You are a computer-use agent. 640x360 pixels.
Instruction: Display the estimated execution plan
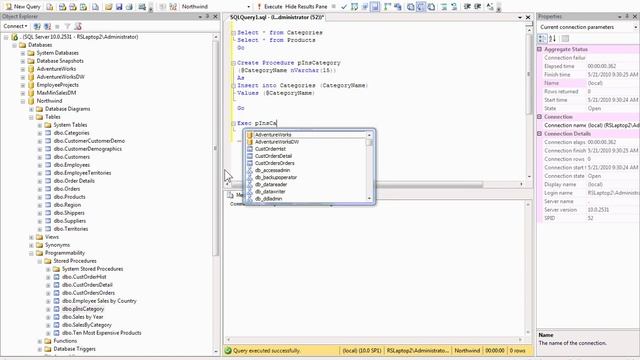354,7
